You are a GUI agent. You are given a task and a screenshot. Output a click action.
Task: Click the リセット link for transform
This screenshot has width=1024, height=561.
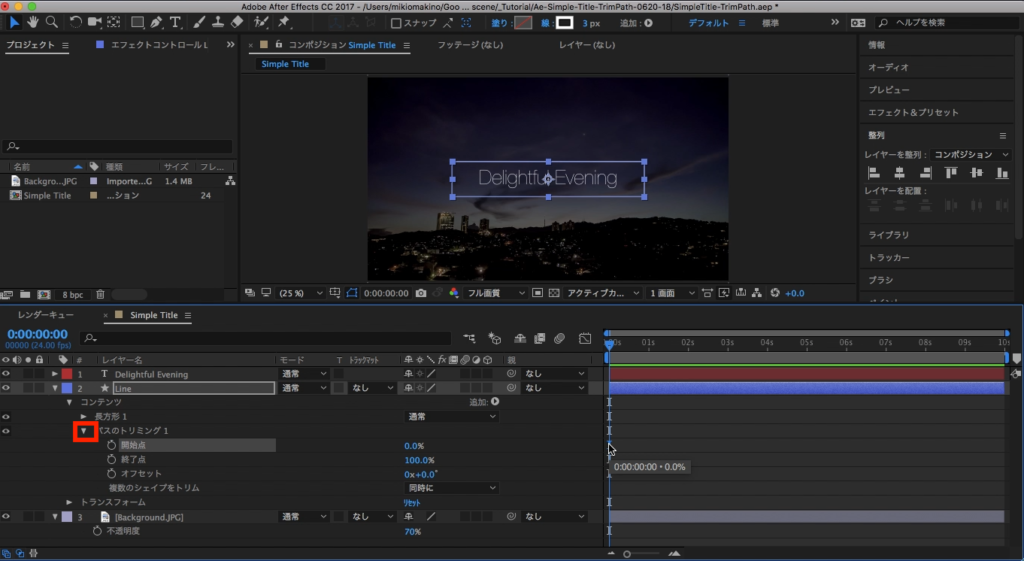coord(412,502)
